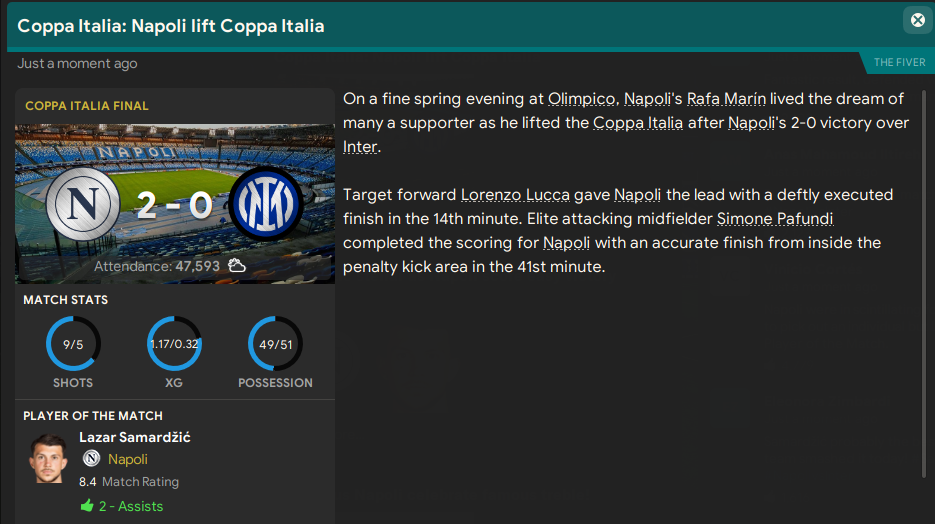This screenshot has width=935, height=524.
Task: Open the Coppa Italia competition link in text
Action: [638, 123]
